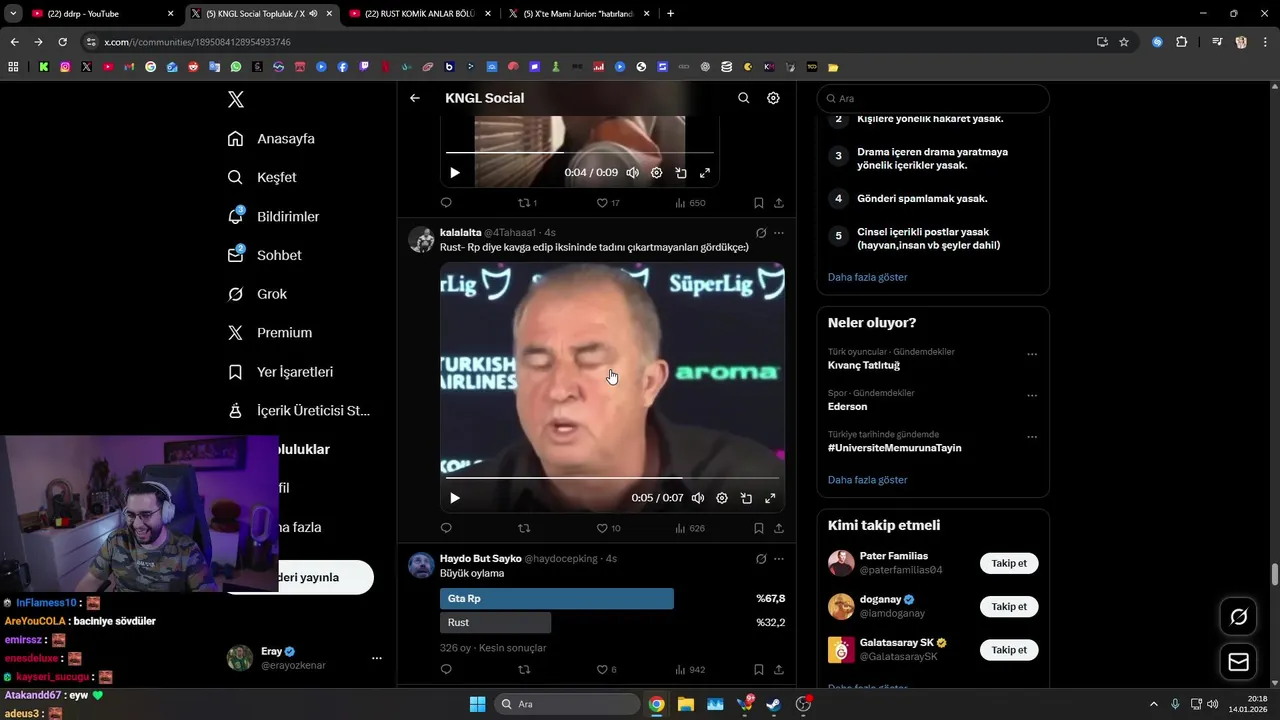
Task: Show more trends under Neler oluyor
Action: [x=867, y=480]
